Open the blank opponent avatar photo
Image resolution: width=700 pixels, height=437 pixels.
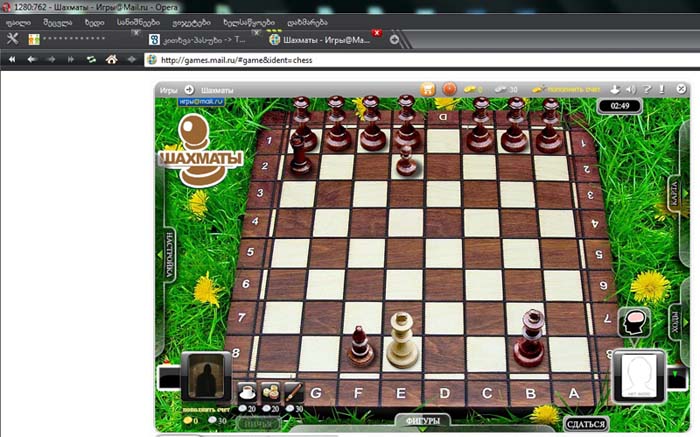(x=638, y=377)
